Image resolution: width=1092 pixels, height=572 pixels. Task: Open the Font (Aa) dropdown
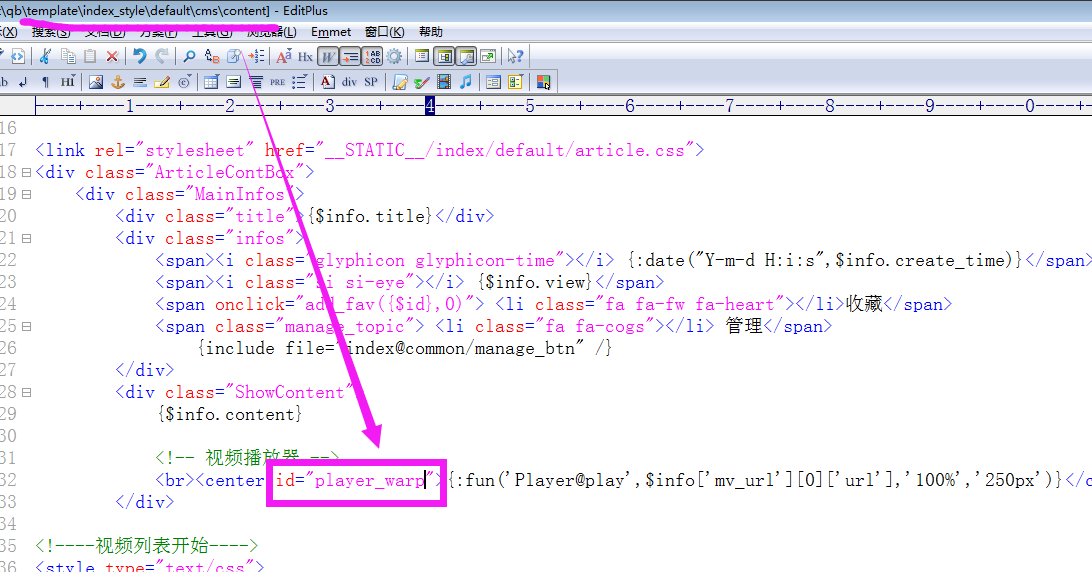coord(283,56)
